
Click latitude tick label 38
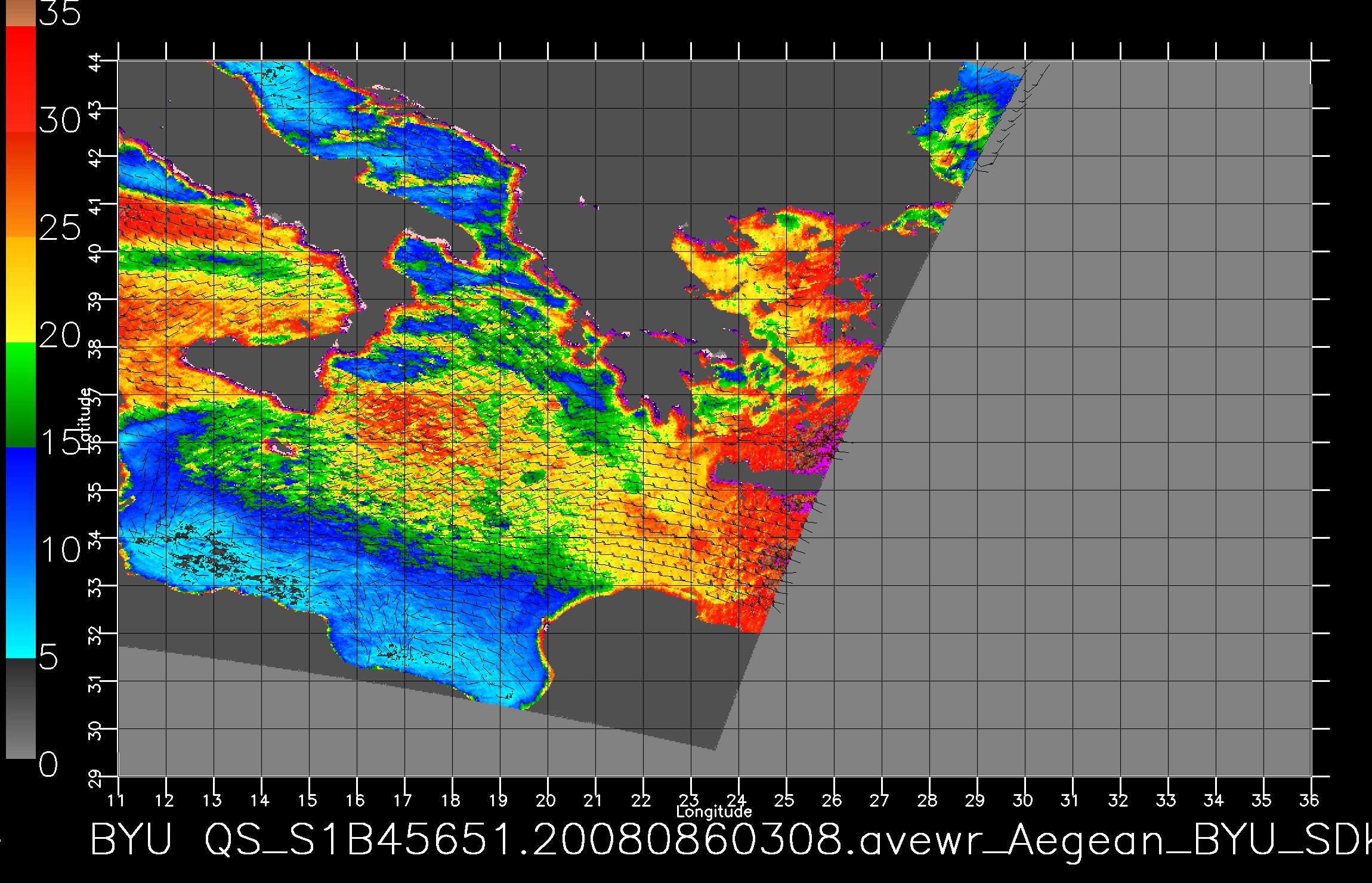[x=95, y=349]
